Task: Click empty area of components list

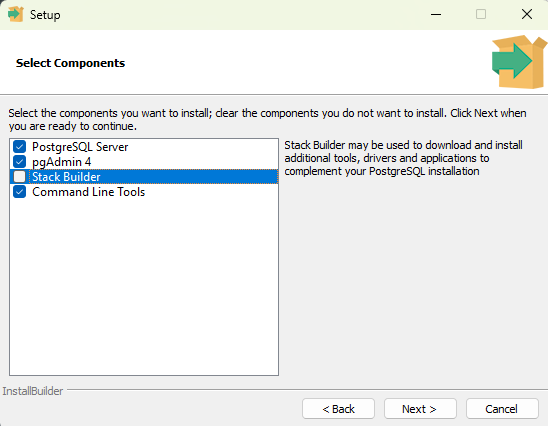Action: pyautogui.click(x=144, y=287)
